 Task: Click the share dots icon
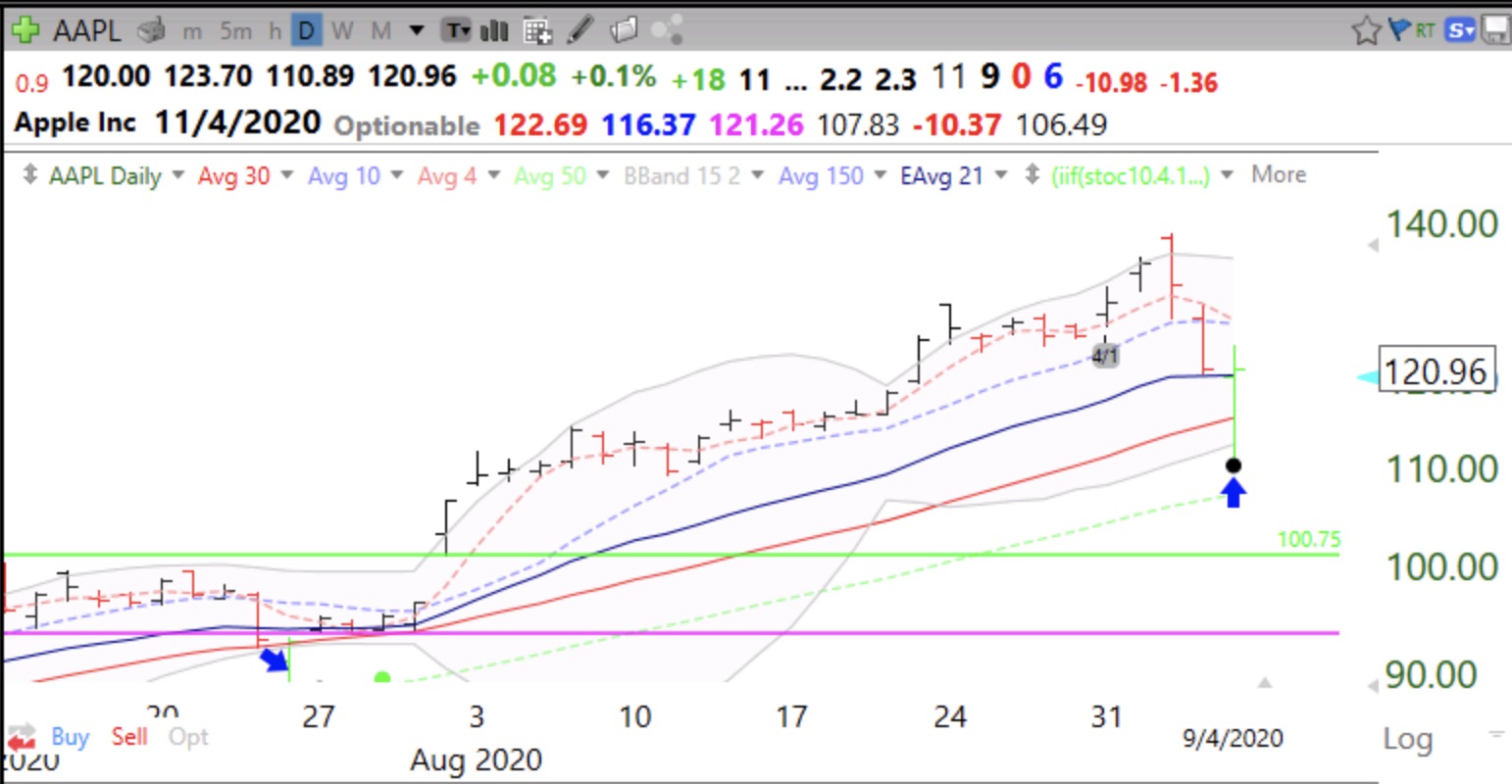(x=667, y=31)
